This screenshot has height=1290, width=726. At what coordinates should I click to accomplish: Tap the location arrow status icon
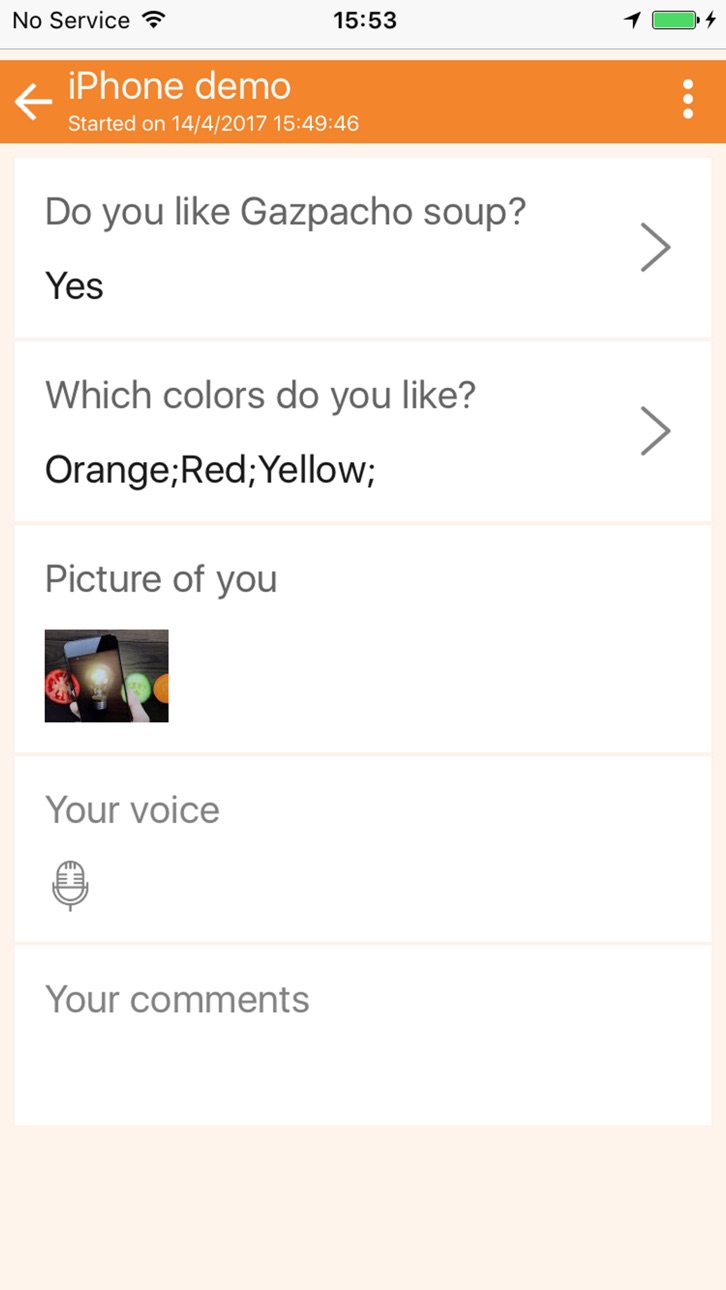point(632,20)
